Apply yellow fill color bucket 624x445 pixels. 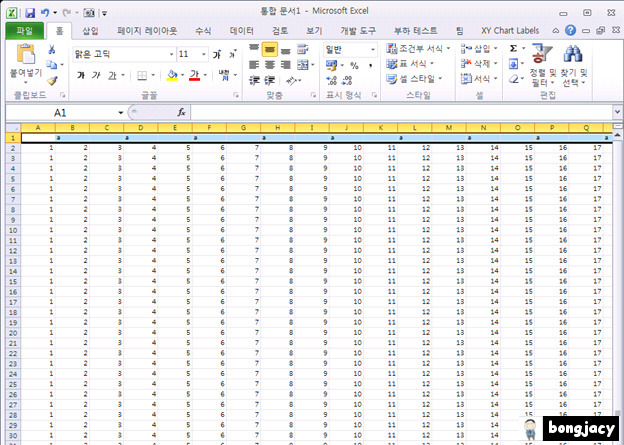click(x=172, y=75)
